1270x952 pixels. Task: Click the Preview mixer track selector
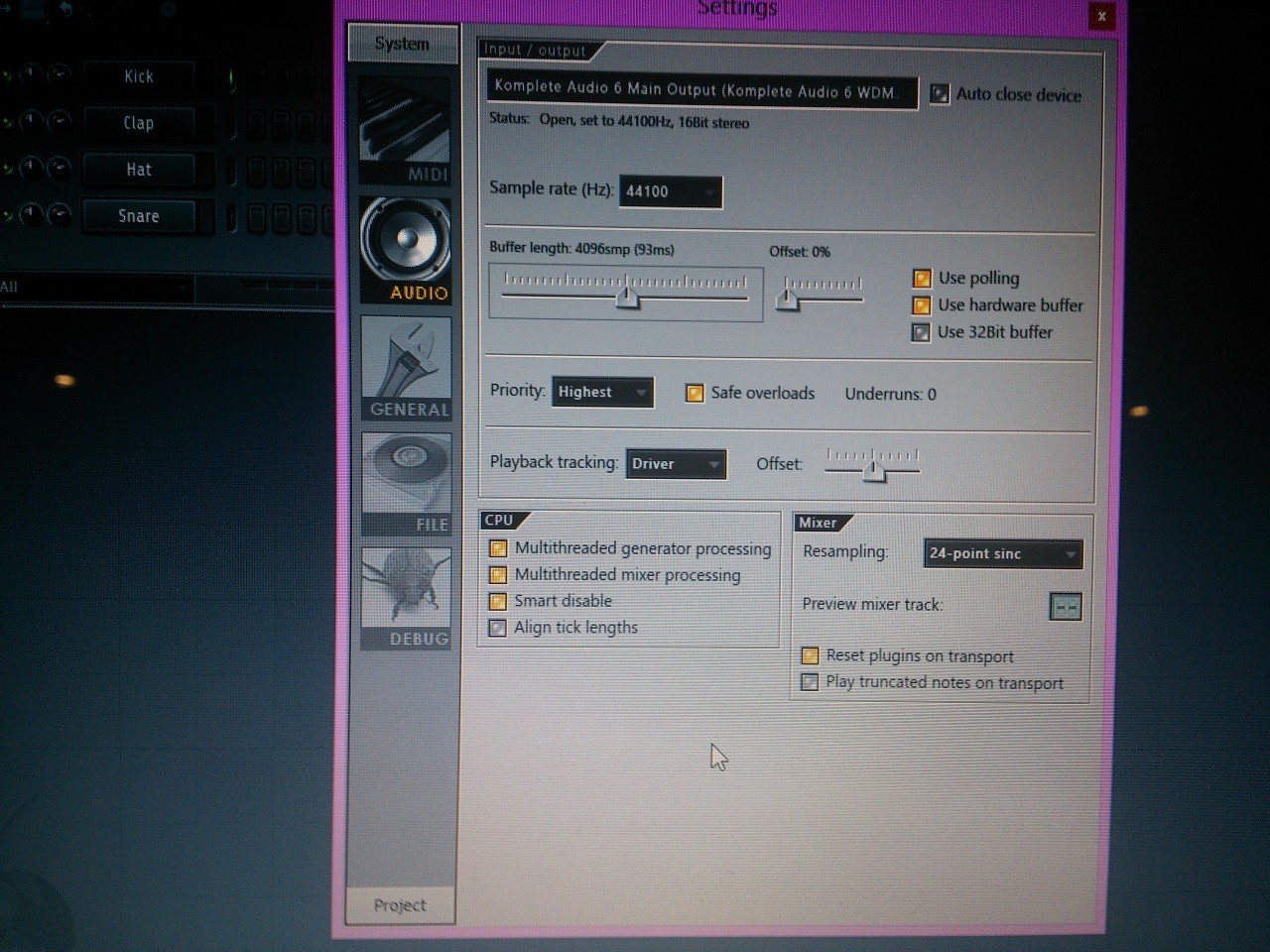coord(1065,606)
